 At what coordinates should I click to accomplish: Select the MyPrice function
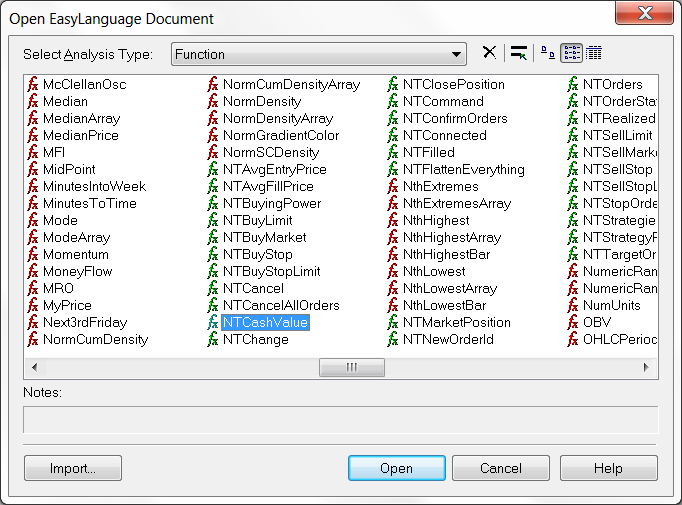pyautogui.click(x=67, y=305)
